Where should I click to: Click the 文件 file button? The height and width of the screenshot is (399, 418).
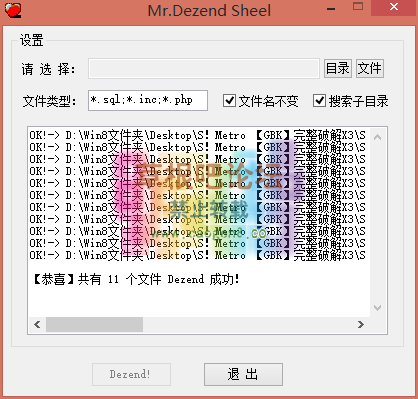(370, 69)
